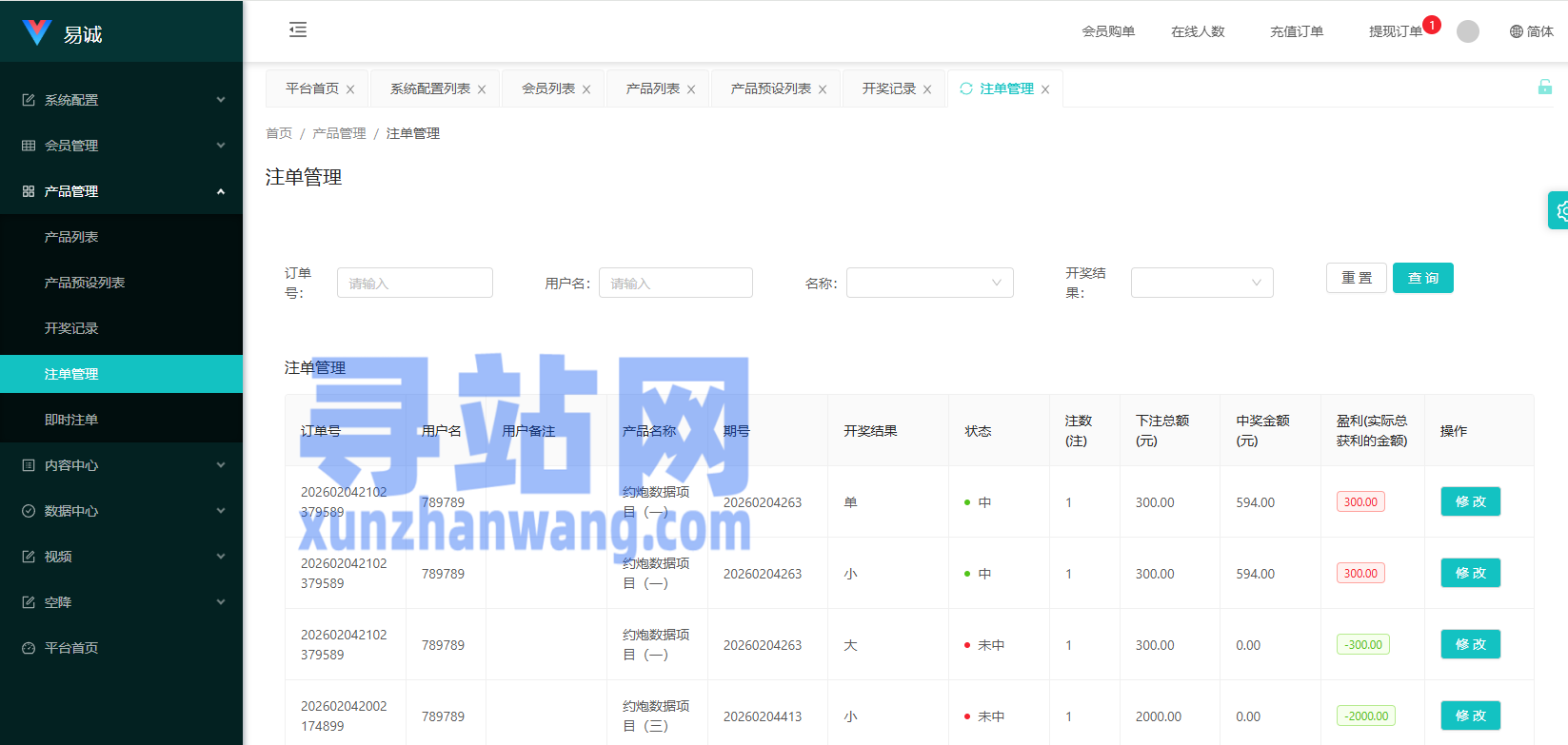Click the 查询 search button

(x=1422, y=278)
